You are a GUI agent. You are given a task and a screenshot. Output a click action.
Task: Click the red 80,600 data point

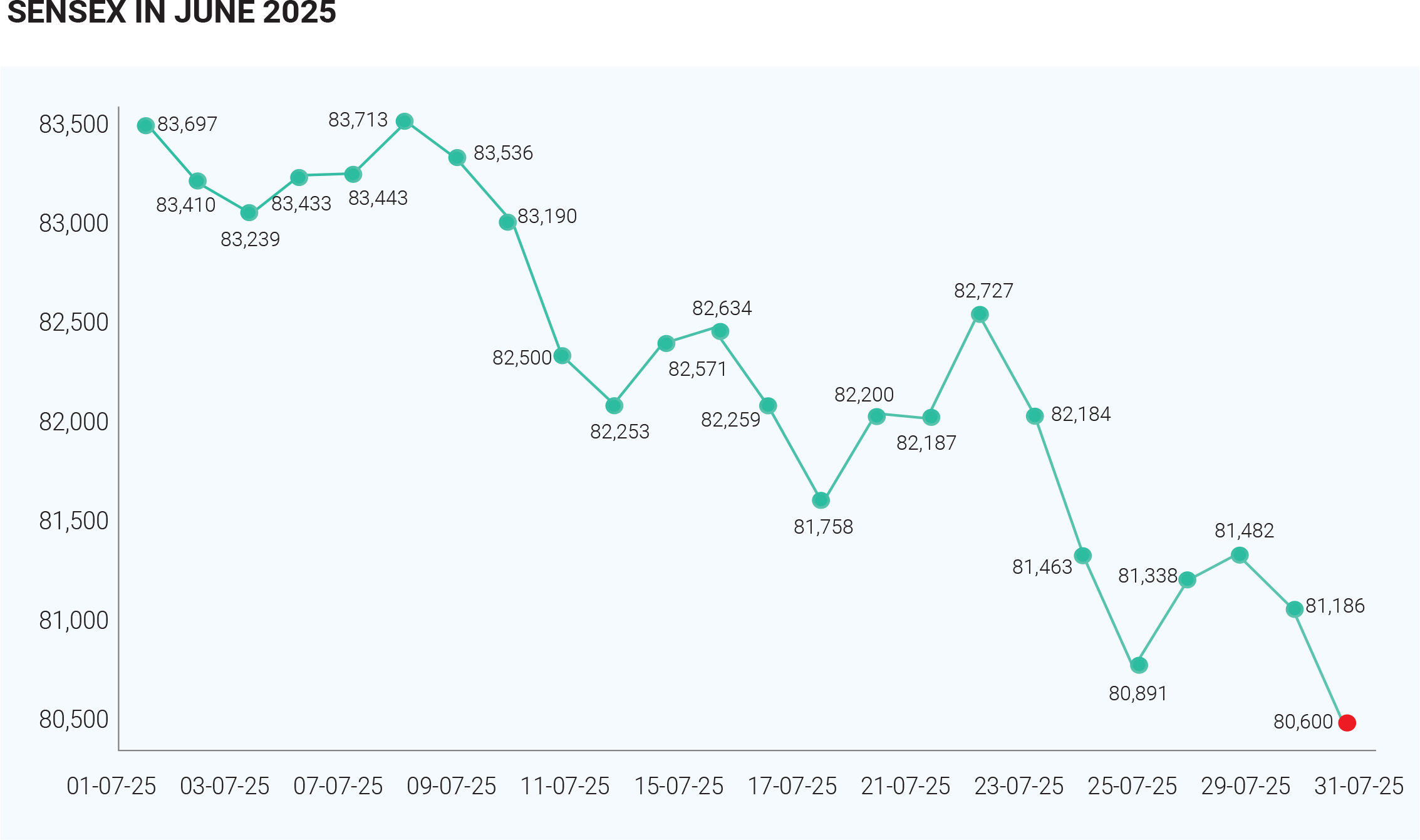1347,723
